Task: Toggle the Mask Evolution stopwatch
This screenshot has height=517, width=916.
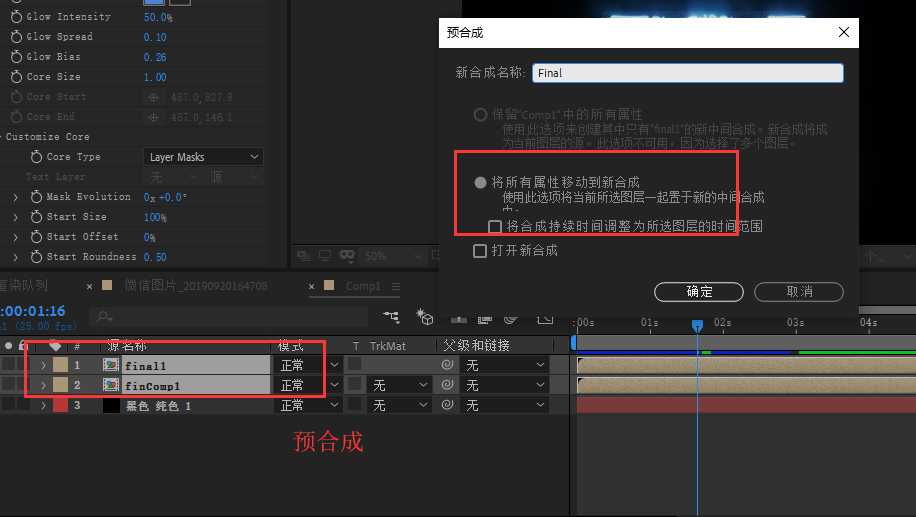Action: coord(36,197)
